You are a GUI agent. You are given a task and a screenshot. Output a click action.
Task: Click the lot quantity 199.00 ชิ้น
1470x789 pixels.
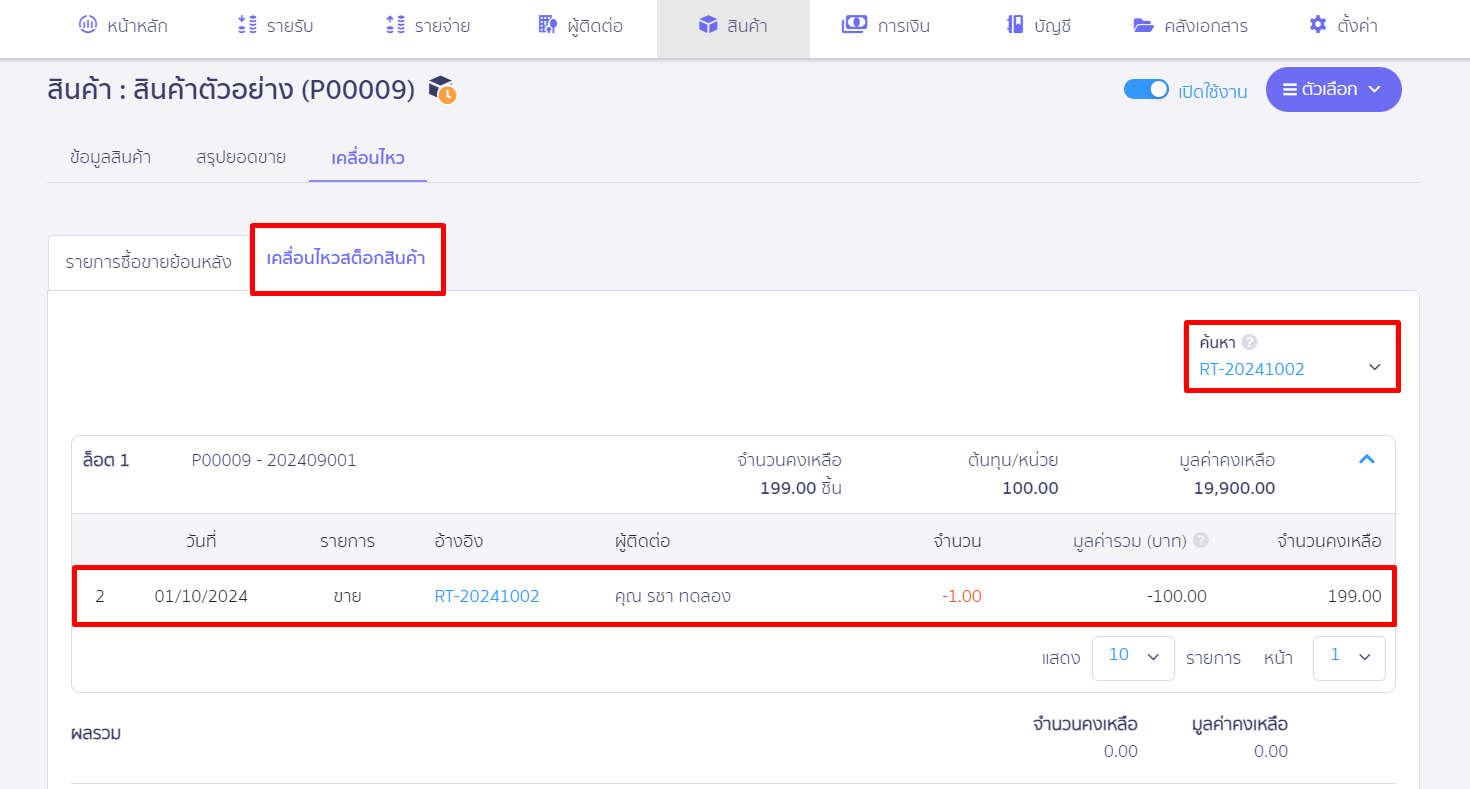(x=801, y=488)
